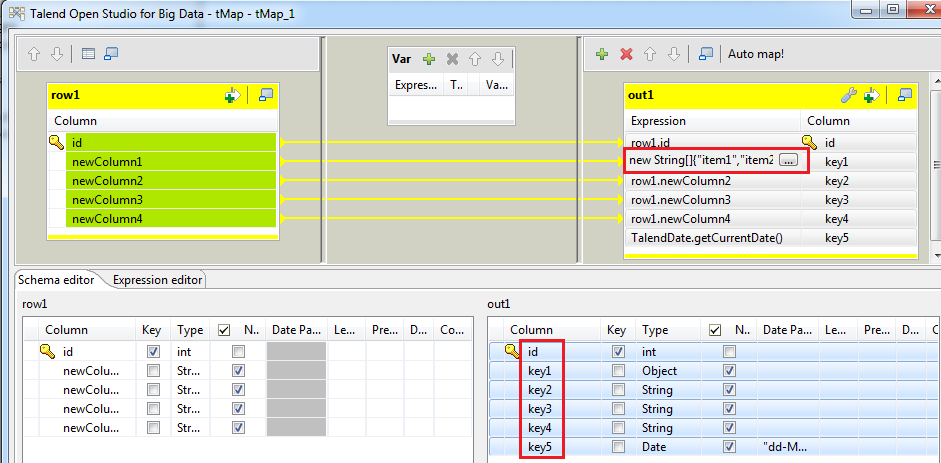This screenshot has height=463, width=941.
Task: Open Type cell 'String' for key2
Action: [x=668, y=390]
